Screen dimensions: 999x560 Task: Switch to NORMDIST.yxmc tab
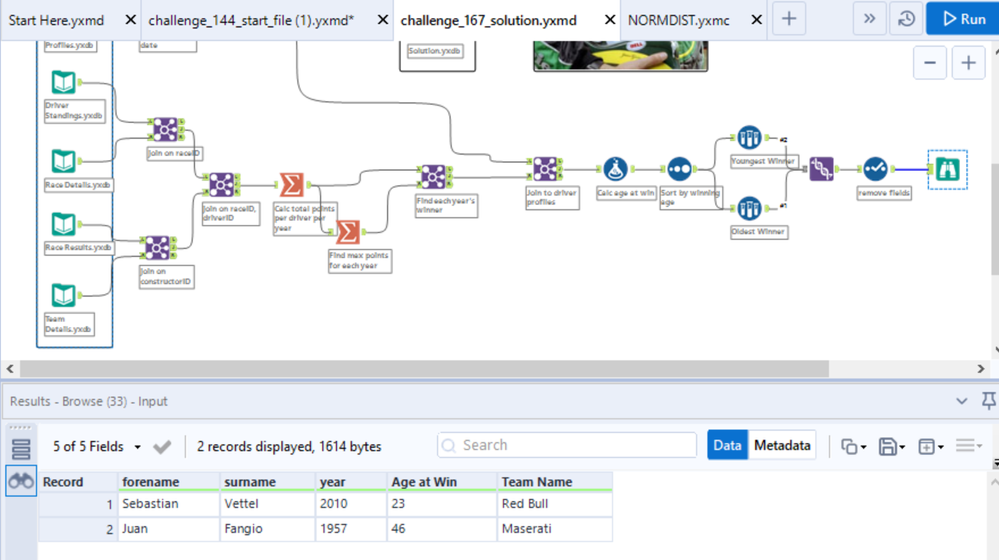pyautogui.click(x=679, y=20)
